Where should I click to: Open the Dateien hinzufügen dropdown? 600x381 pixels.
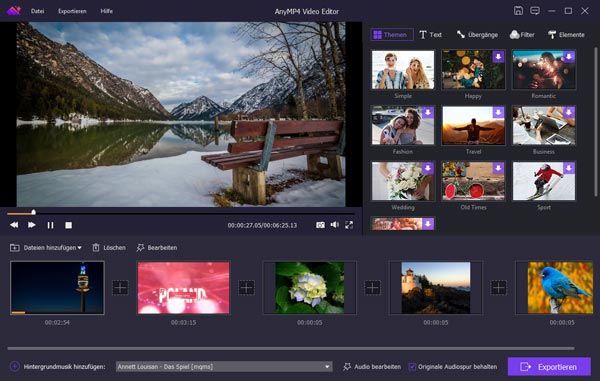[46, 247]
